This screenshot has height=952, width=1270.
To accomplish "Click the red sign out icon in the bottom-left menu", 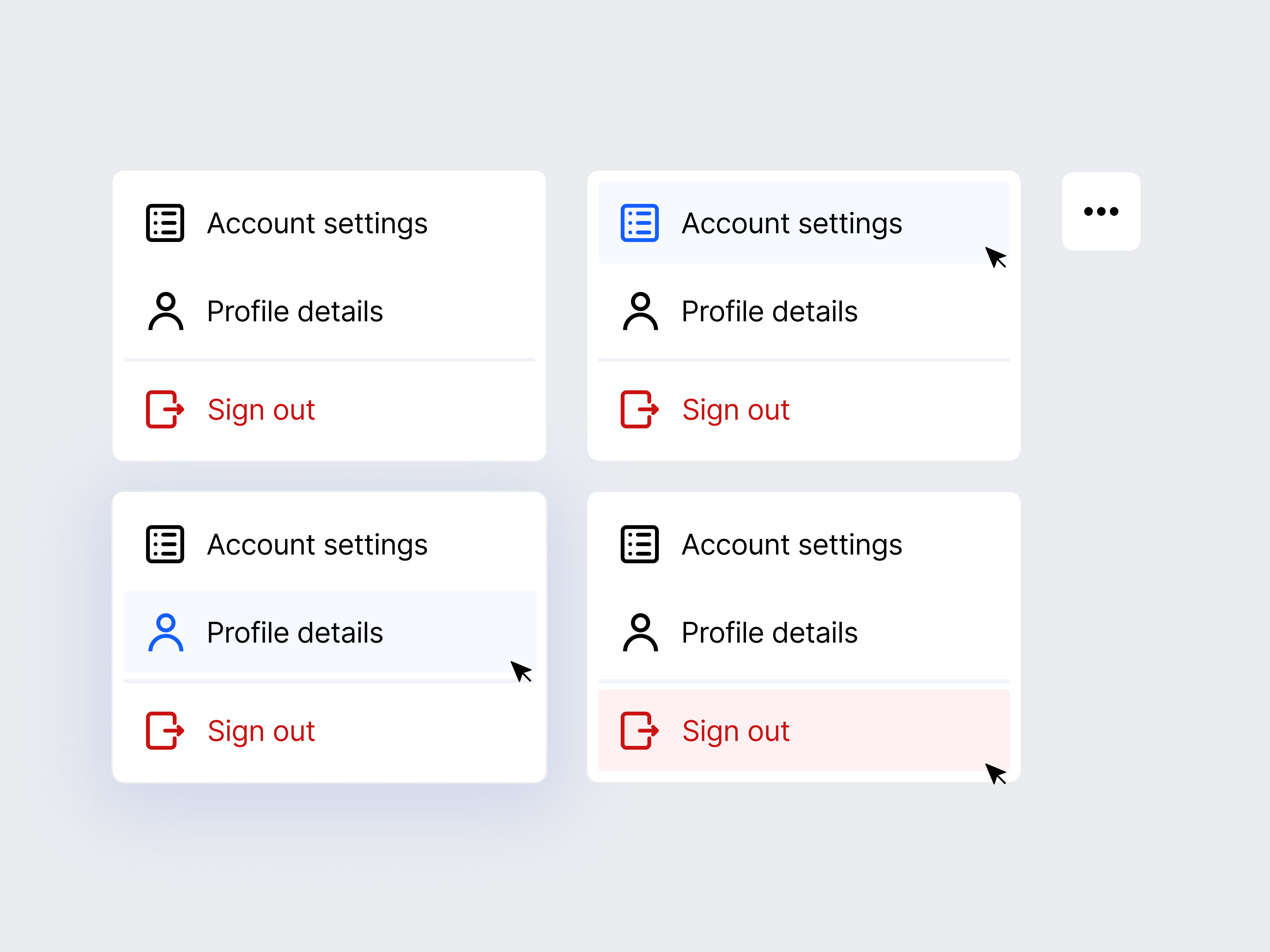I will coord(165,730).
